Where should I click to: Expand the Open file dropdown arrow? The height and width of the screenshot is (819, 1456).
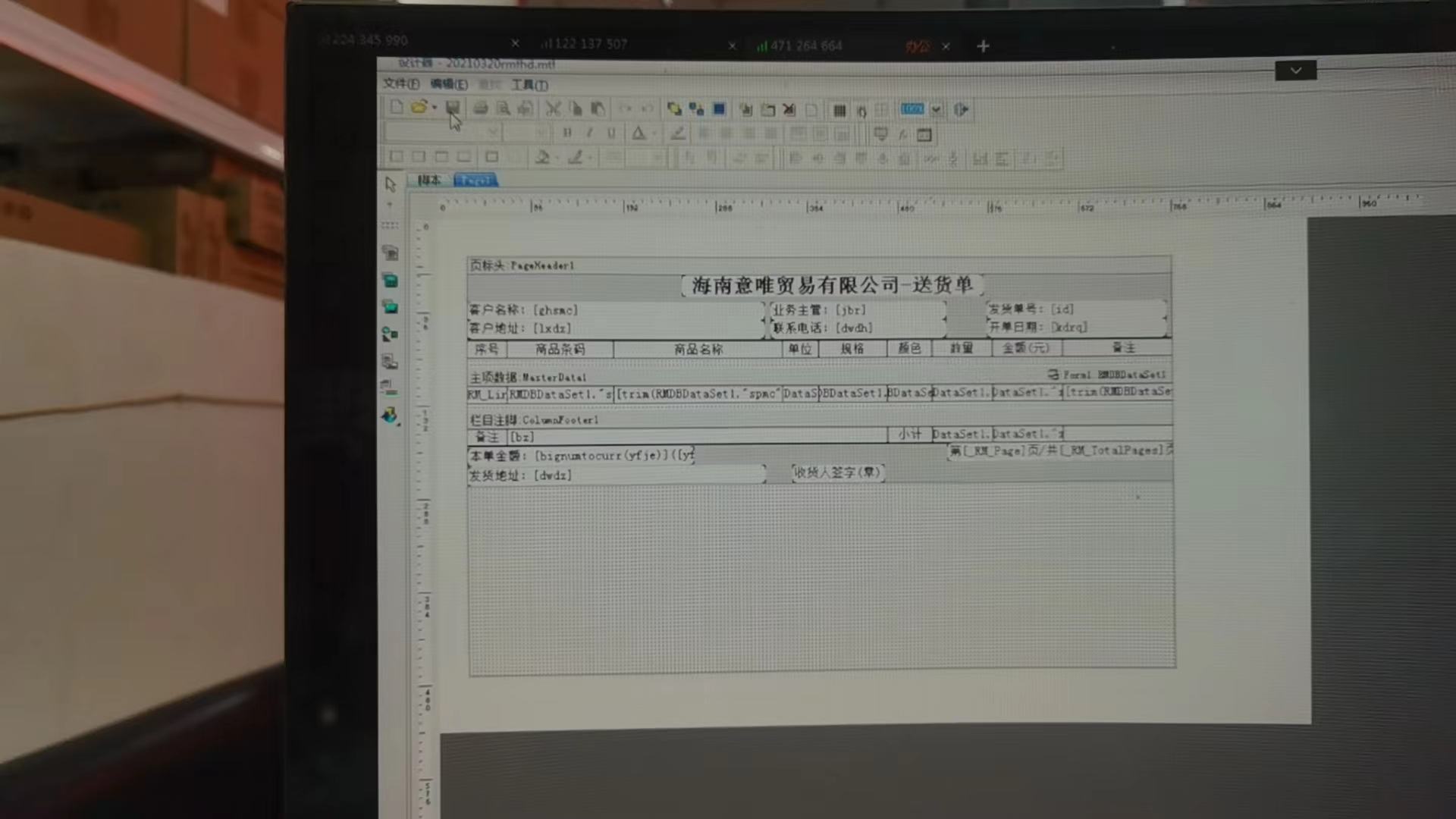435,108
